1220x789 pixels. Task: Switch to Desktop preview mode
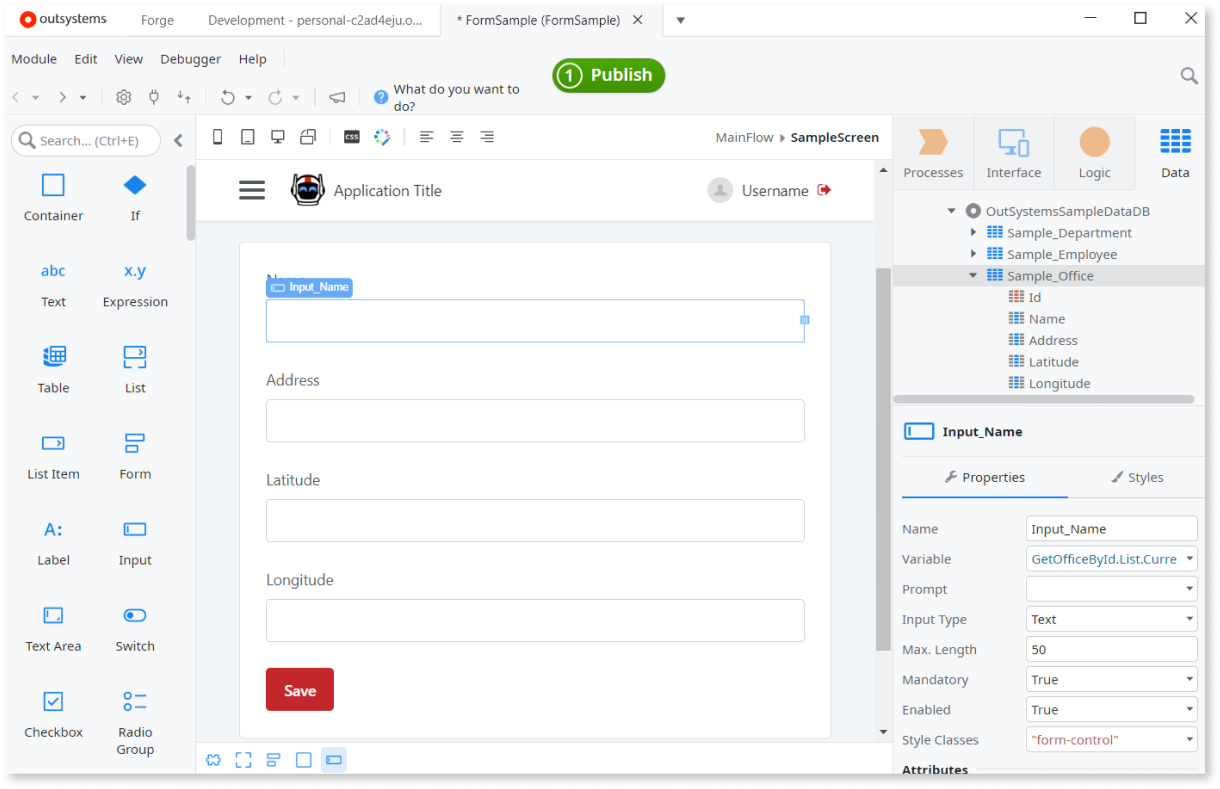277,136
